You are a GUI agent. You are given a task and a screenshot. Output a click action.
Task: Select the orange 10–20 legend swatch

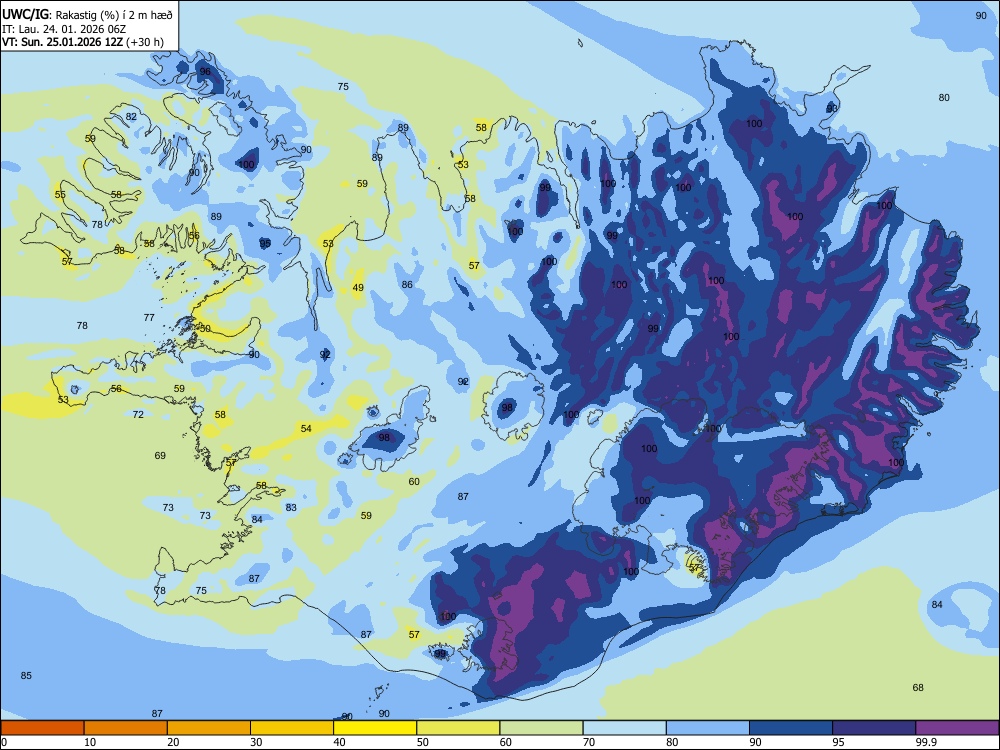pos(126,728)
